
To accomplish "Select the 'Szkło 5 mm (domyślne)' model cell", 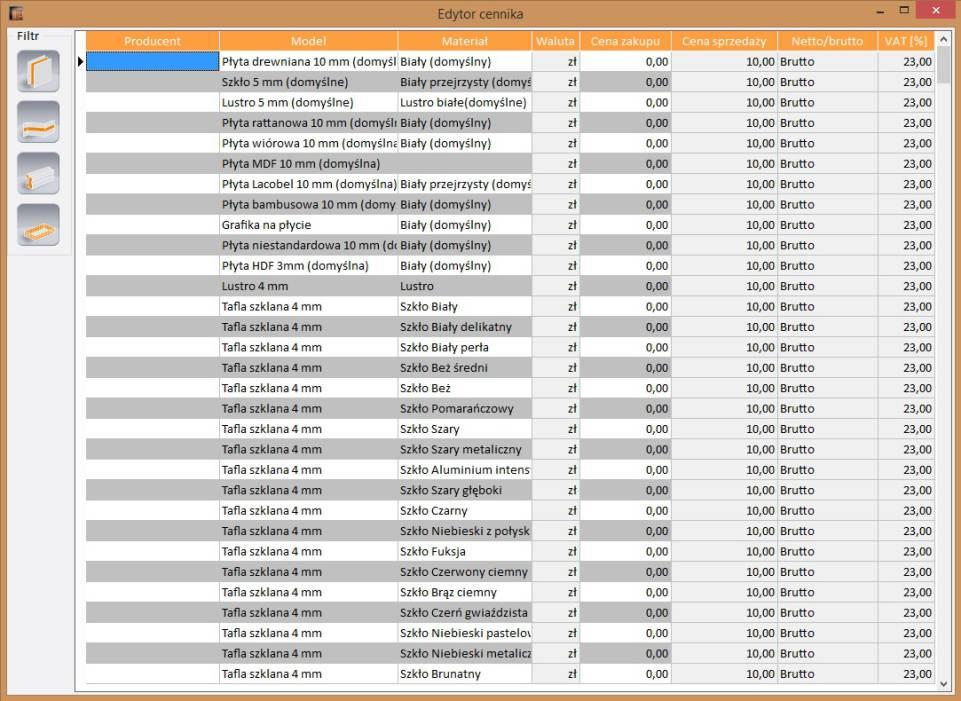I will [308, 82].
